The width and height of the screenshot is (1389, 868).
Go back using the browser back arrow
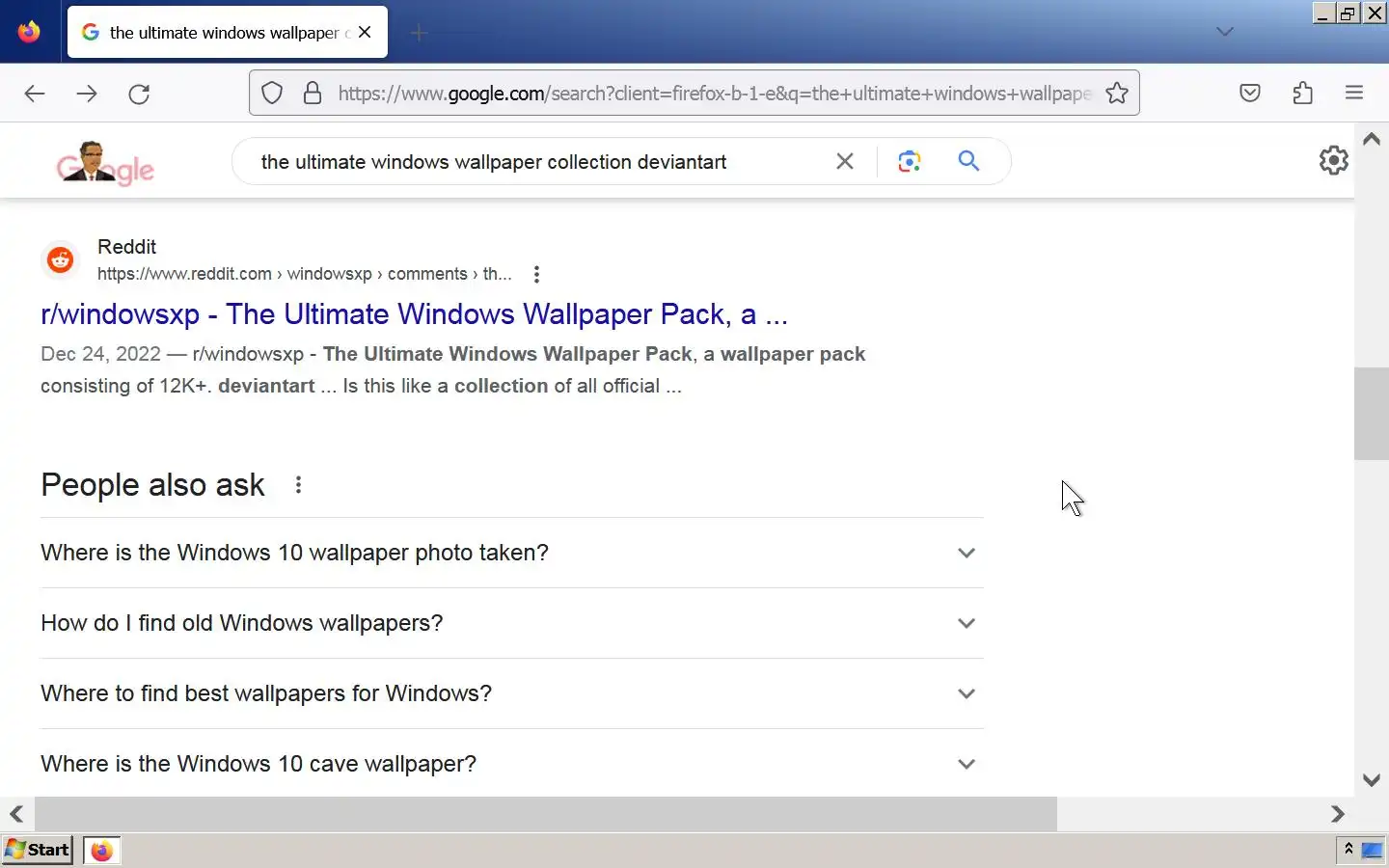(35, 94)
